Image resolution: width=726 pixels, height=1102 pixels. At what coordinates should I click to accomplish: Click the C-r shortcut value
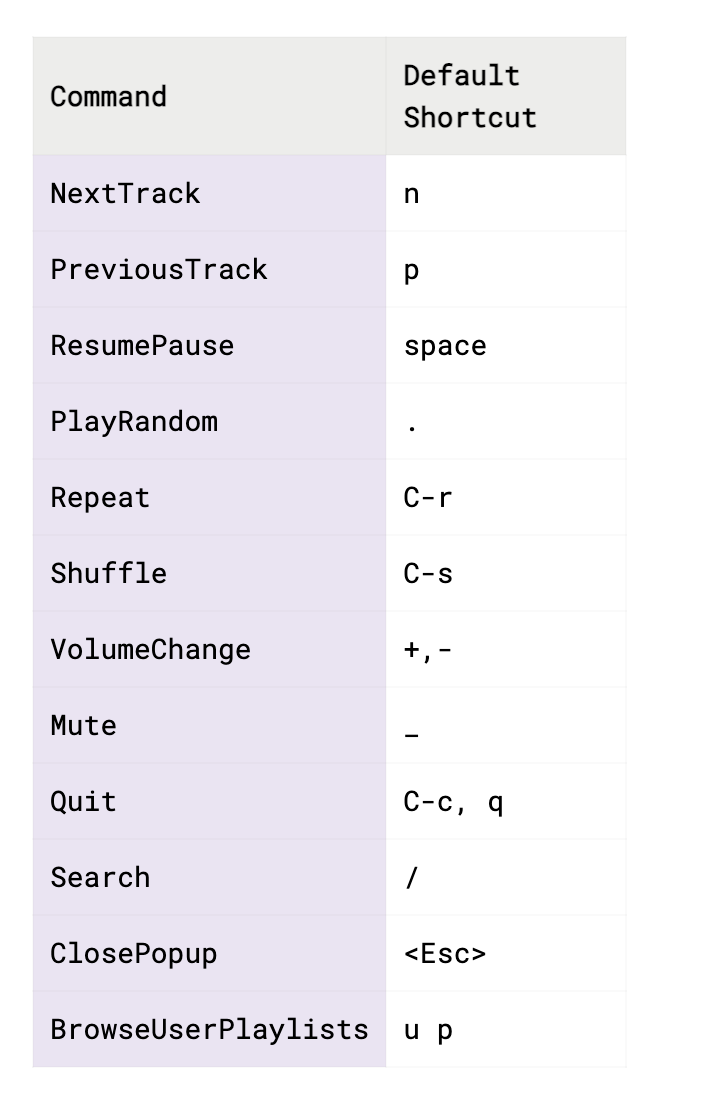pos(428,498)
